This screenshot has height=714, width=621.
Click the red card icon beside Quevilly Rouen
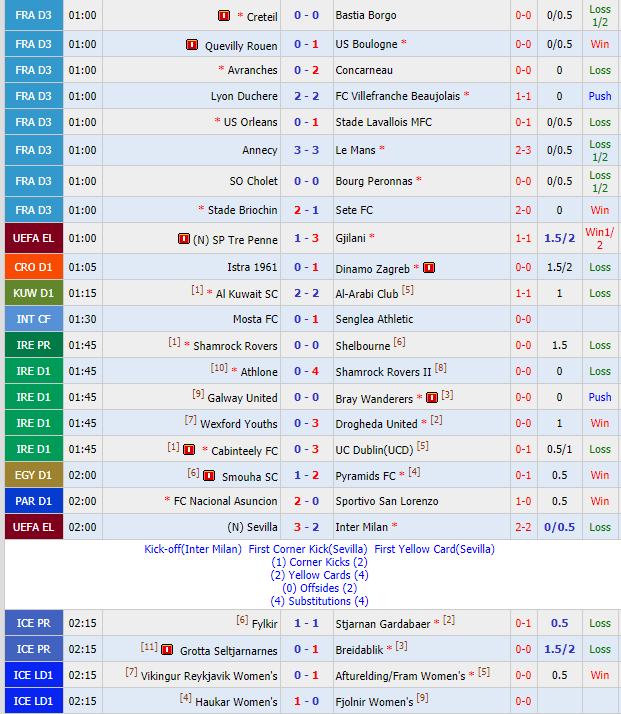[x=192, y=45]
